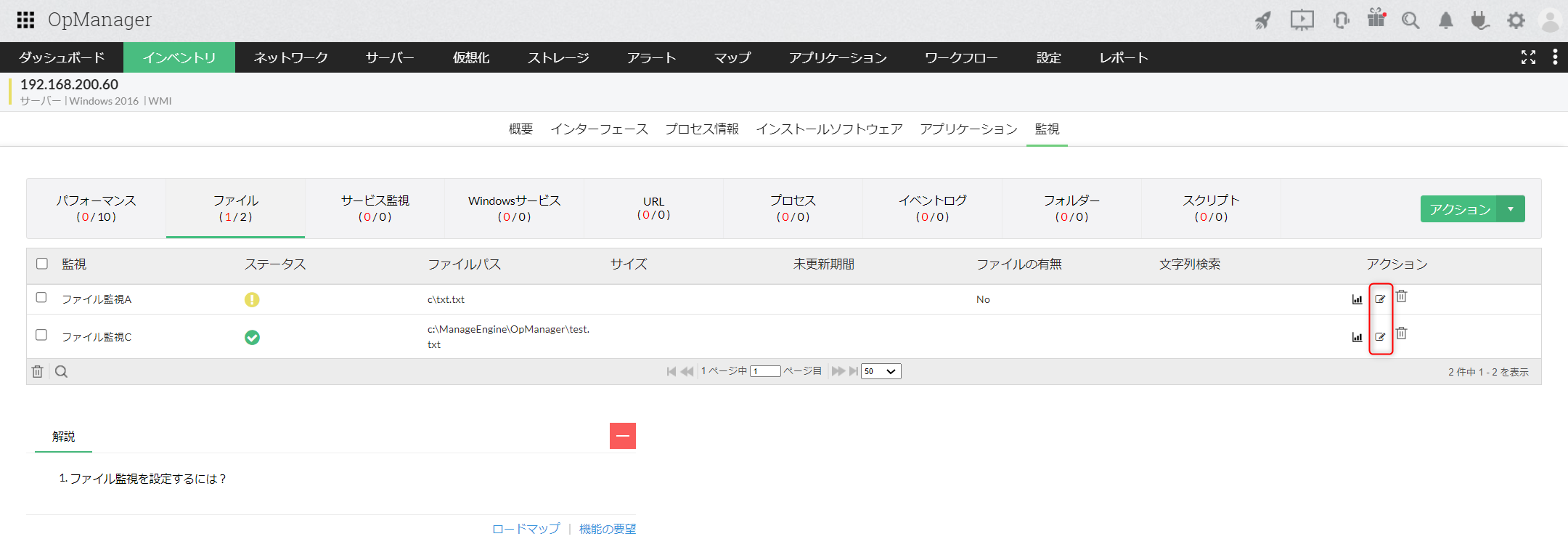Open the ロードマップ link
Screen dimensions: 1568x547
526,529
